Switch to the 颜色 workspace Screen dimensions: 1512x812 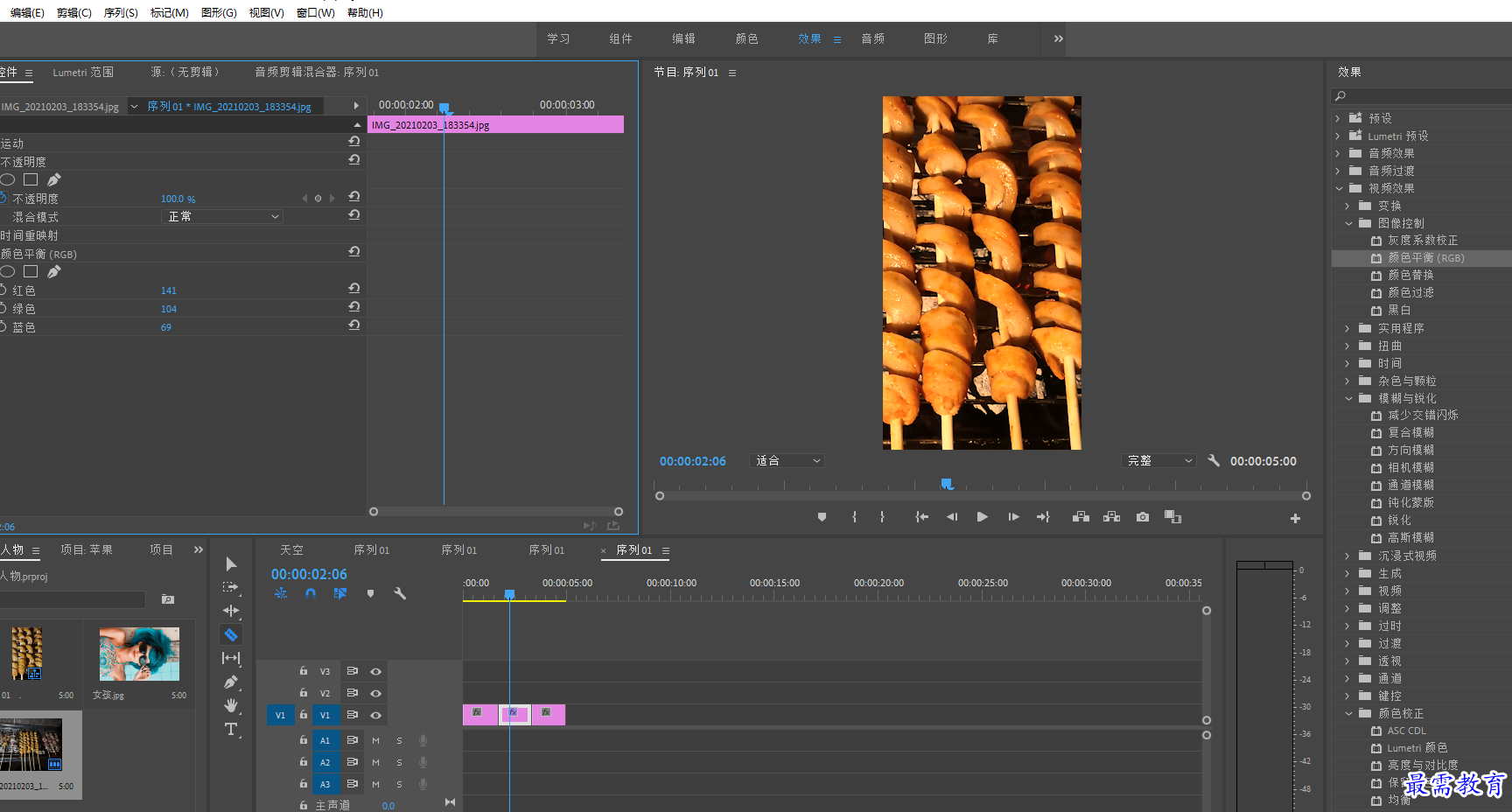[746, 38]
